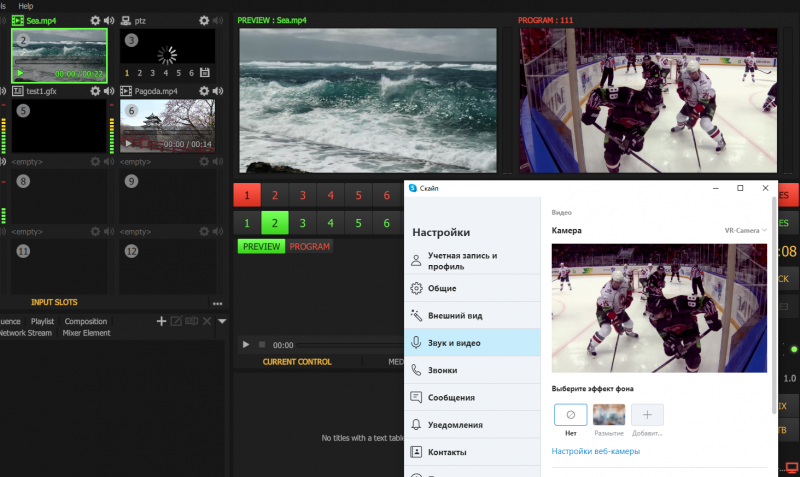Click the add (plus) icon under Input Slots
Image resolution: width=800 pixels, height=477 pixels.
(161, 321)
